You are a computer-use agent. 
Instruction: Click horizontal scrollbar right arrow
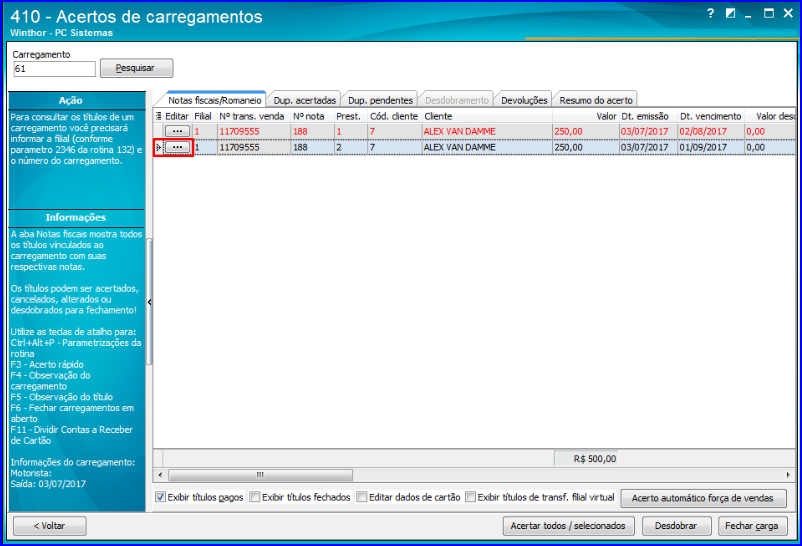(x=788, y=475)
